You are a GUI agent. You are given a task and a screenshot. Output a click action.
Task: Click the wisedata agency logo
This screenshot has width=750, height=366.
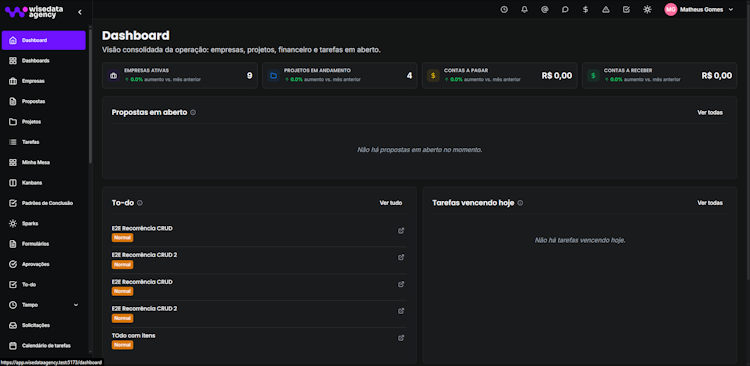tap(33, 12)
